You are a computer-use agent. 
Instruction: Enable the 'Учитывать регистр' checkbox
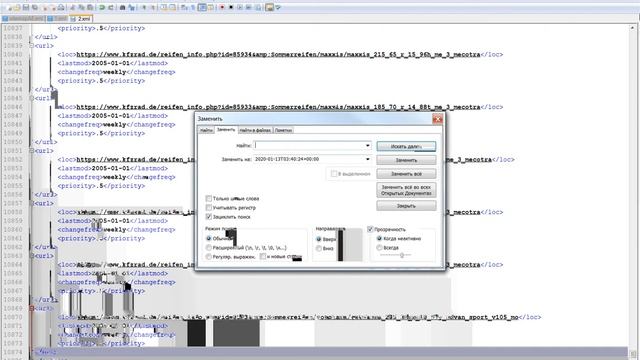(209, 207)
